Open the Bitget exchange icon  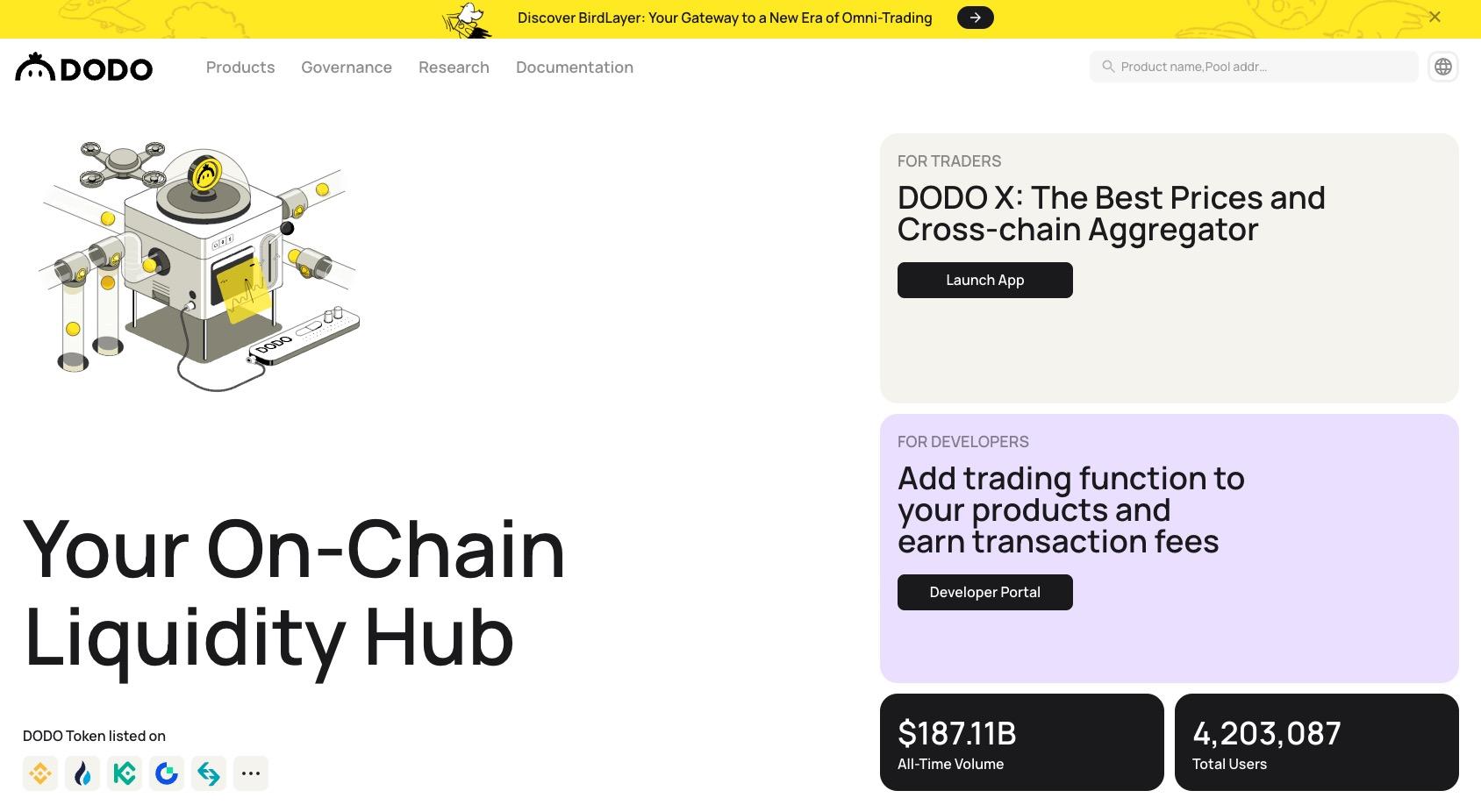point(209,773)
